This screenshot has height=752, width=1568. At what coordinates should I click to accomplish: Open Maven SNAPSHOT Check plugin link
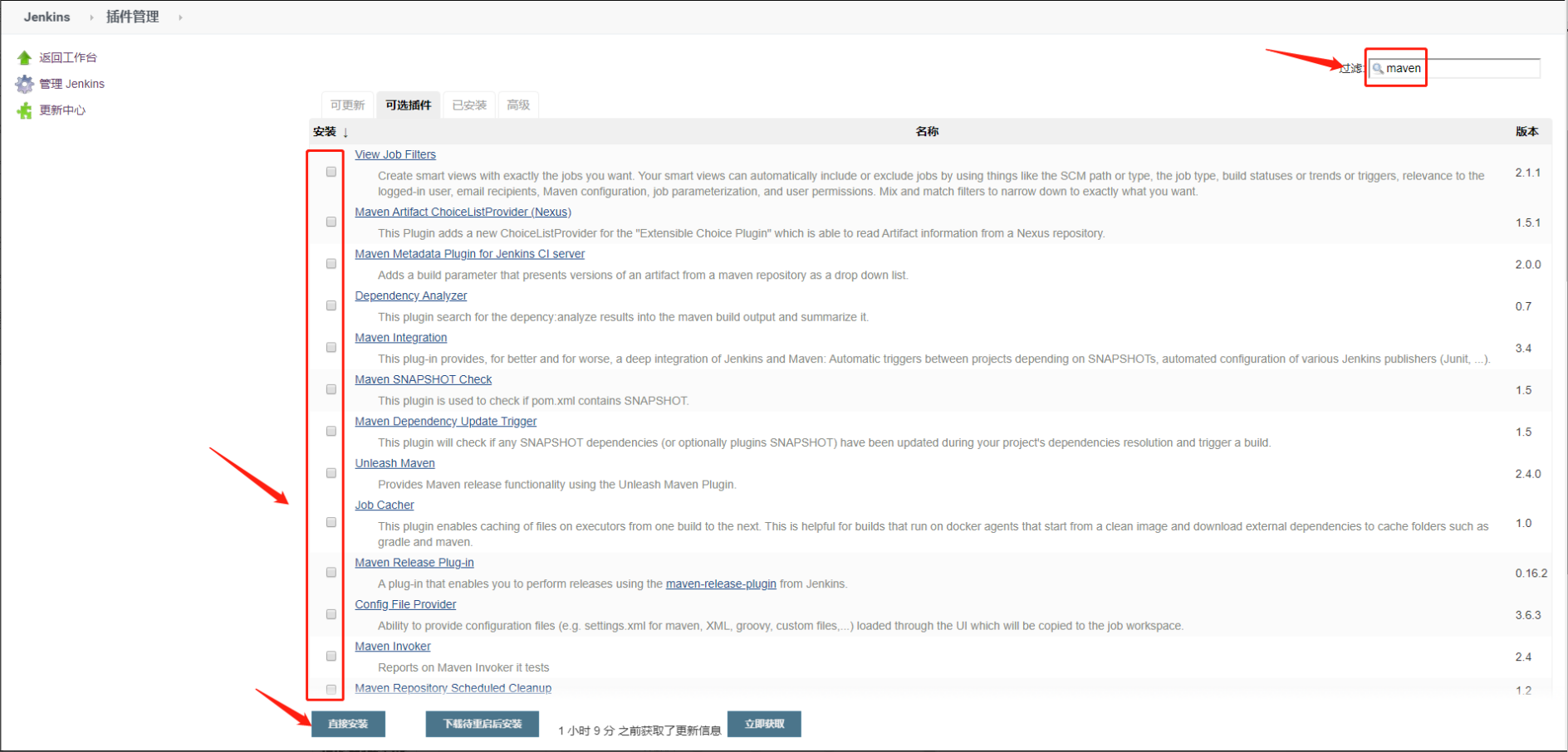(423, 379)
